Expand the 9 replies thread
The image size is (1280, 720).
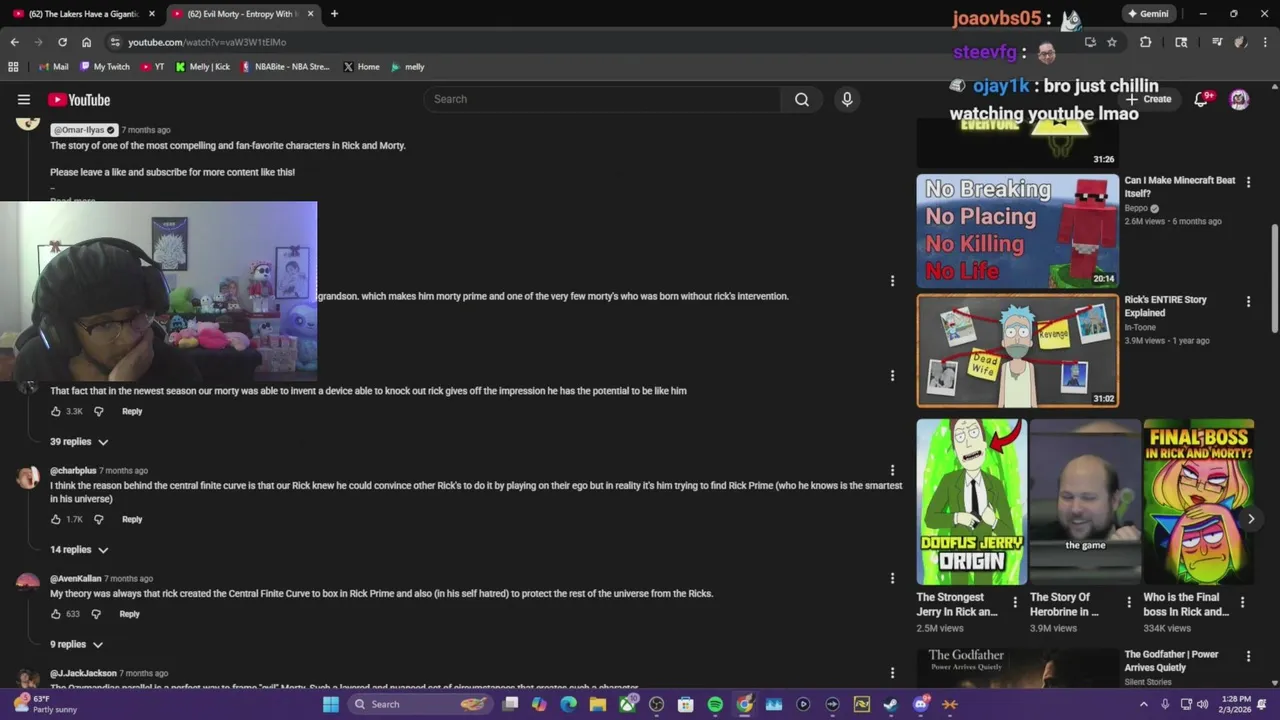pyautogui.click(x=76, y=644)
